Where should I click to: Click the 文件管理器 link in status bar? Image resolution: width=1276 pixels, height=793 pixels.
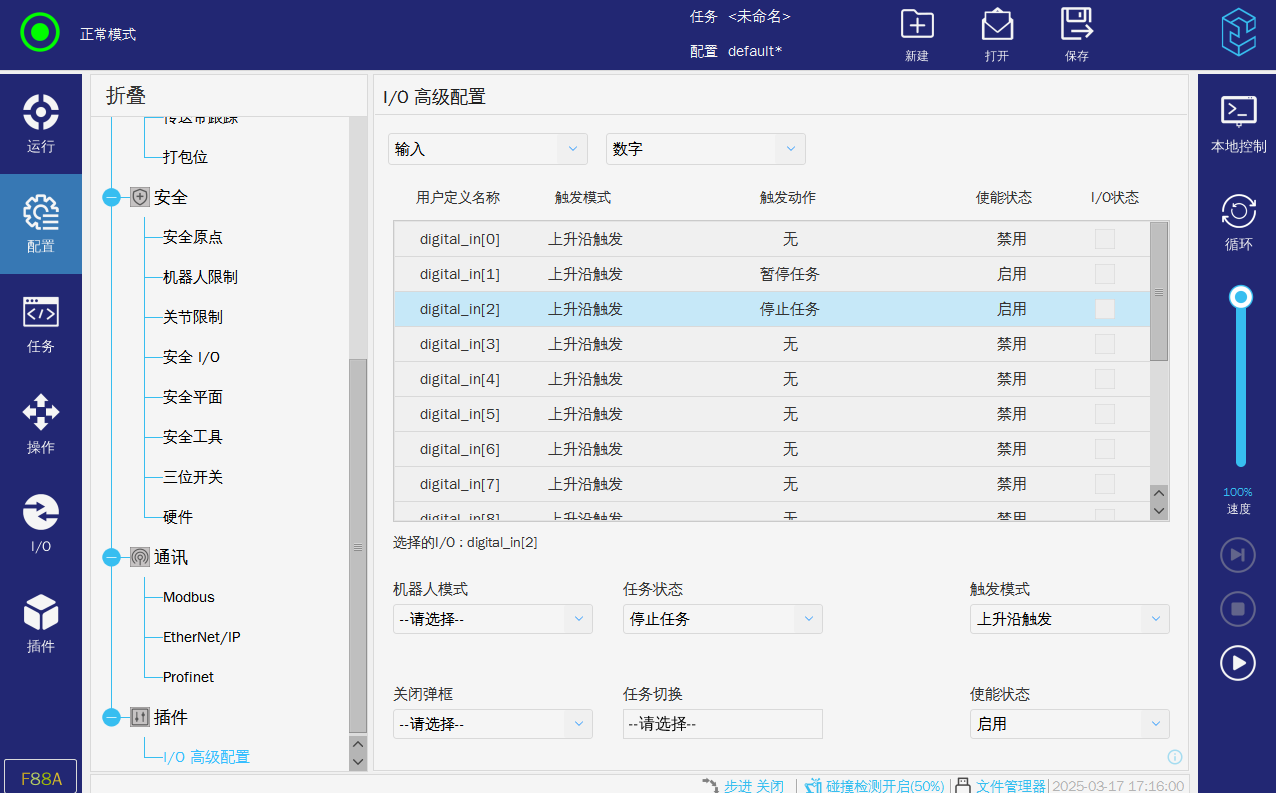point(1009,786)
